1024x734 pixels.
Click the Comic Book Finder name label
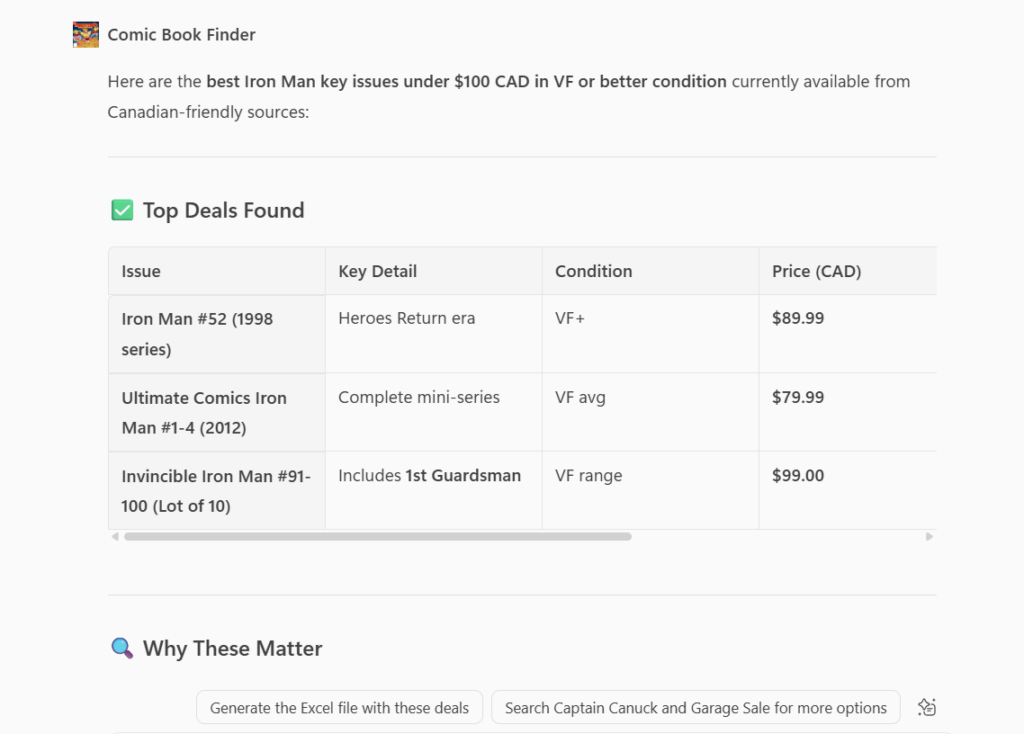[x=181, y=35]
